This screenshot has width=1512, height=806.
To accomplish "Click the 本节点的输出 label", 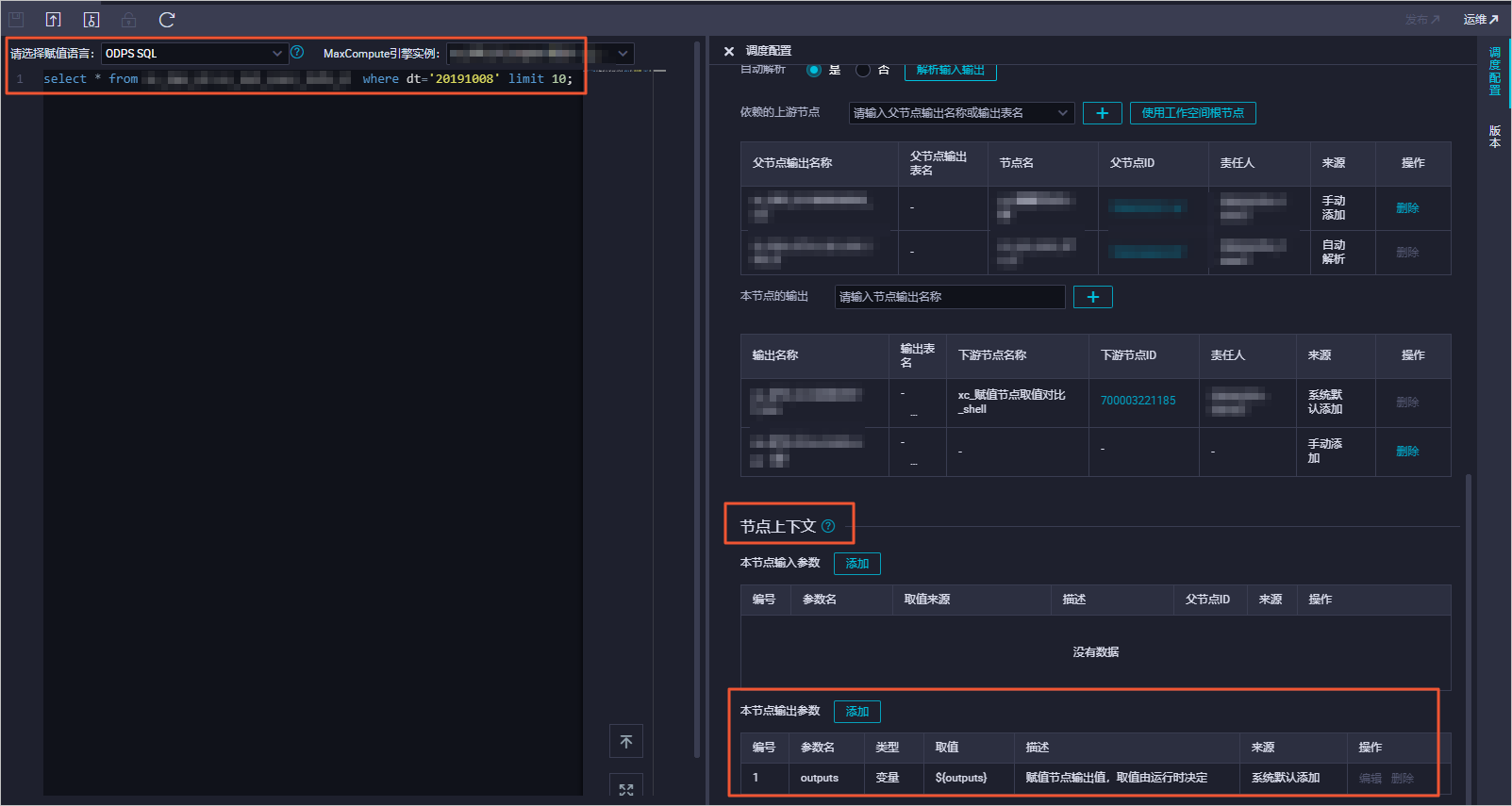I will tap(774, 296).
